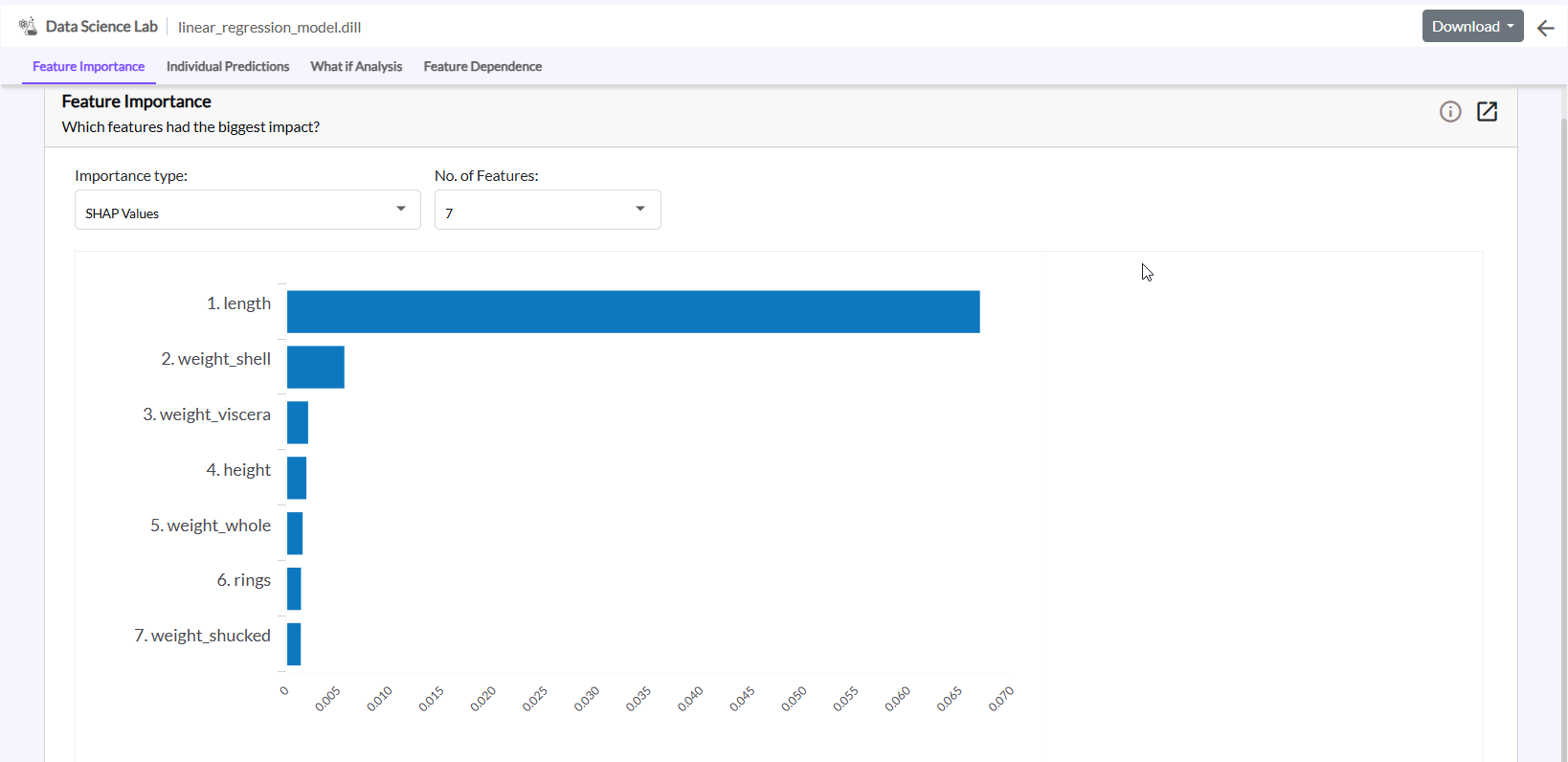Screen dimensions: 1568x762
Task: Click the height feature bar
Action: point(297,479)
